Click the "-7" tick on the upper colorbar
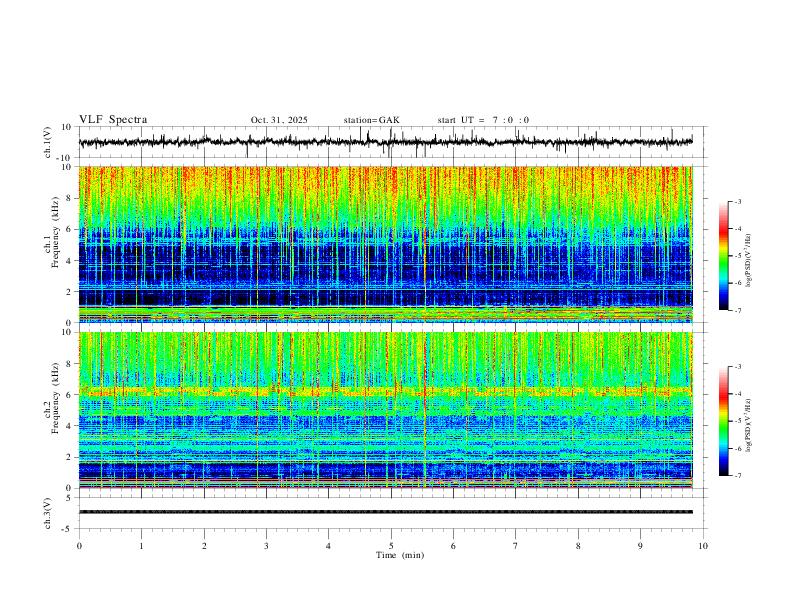This screenshot has width=792, height=612. pyautogui.click(x=737, y=310)
